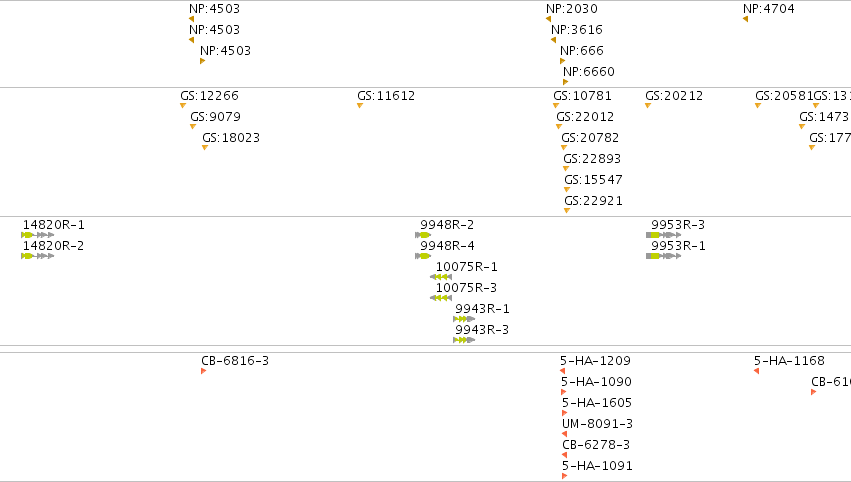Click the GS:10781 insertion triangle
Image resolution: width=851 pixels, height=482 pixels.
click(556, 106)
